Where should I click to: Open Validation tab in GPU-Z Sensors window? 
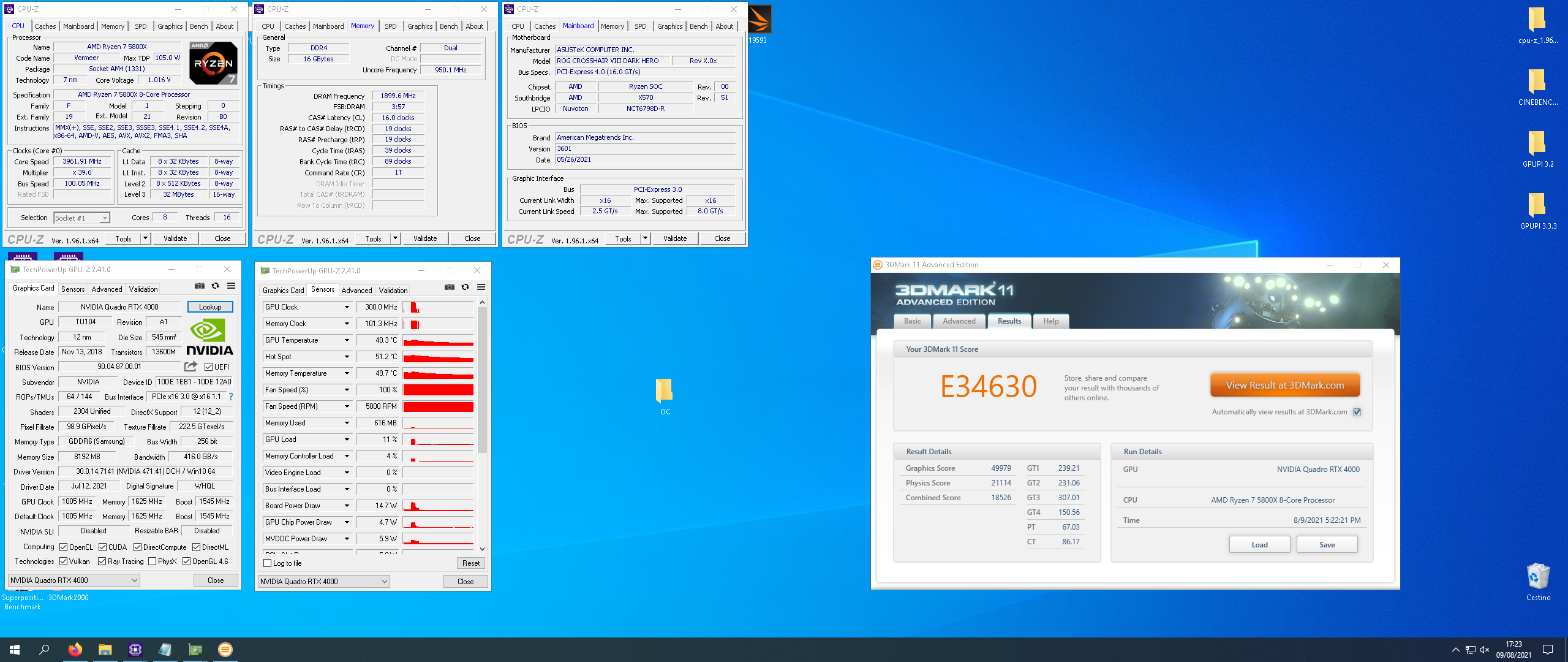tap(393, 291)
